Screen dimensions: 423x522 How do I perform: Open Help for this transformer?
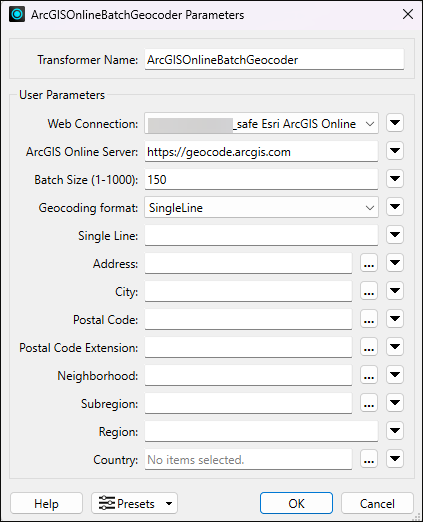[x=46, y=503]
